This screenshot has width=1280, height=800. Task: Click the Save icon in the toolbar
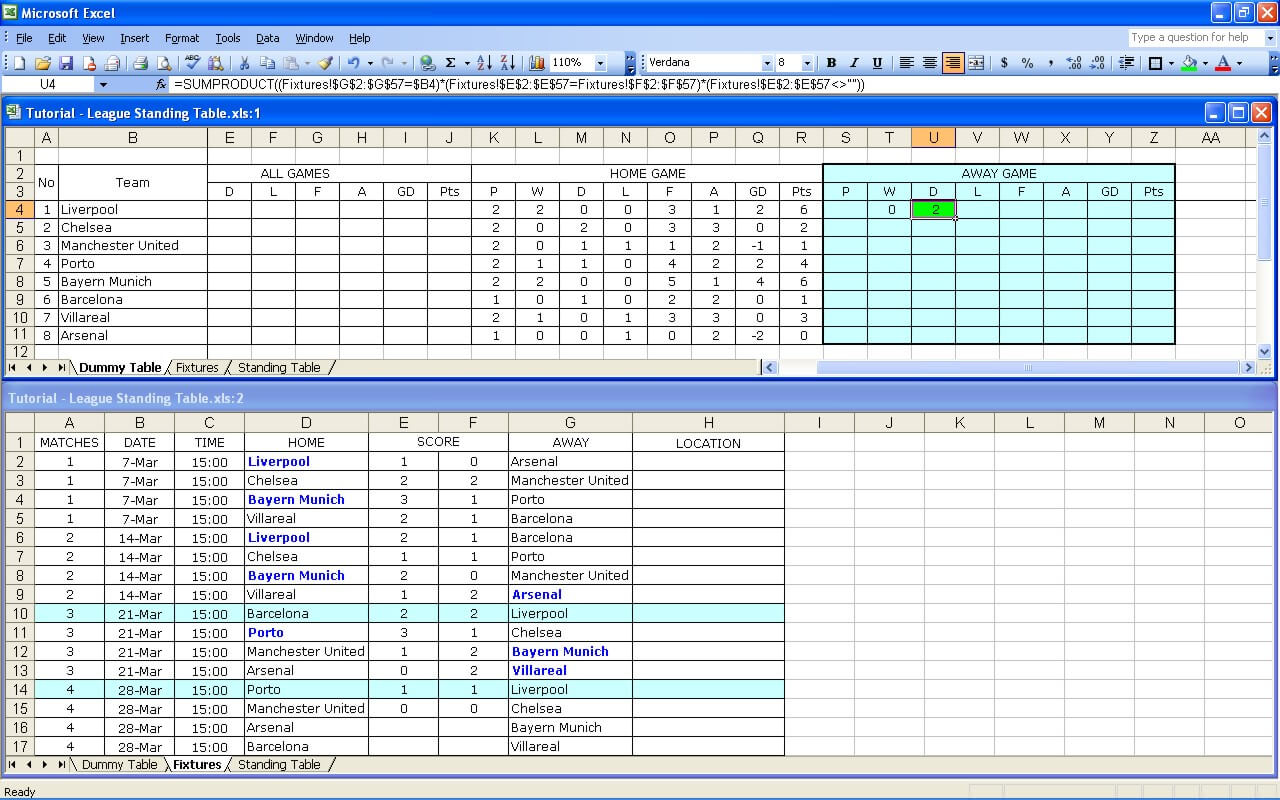pos(66,63)
